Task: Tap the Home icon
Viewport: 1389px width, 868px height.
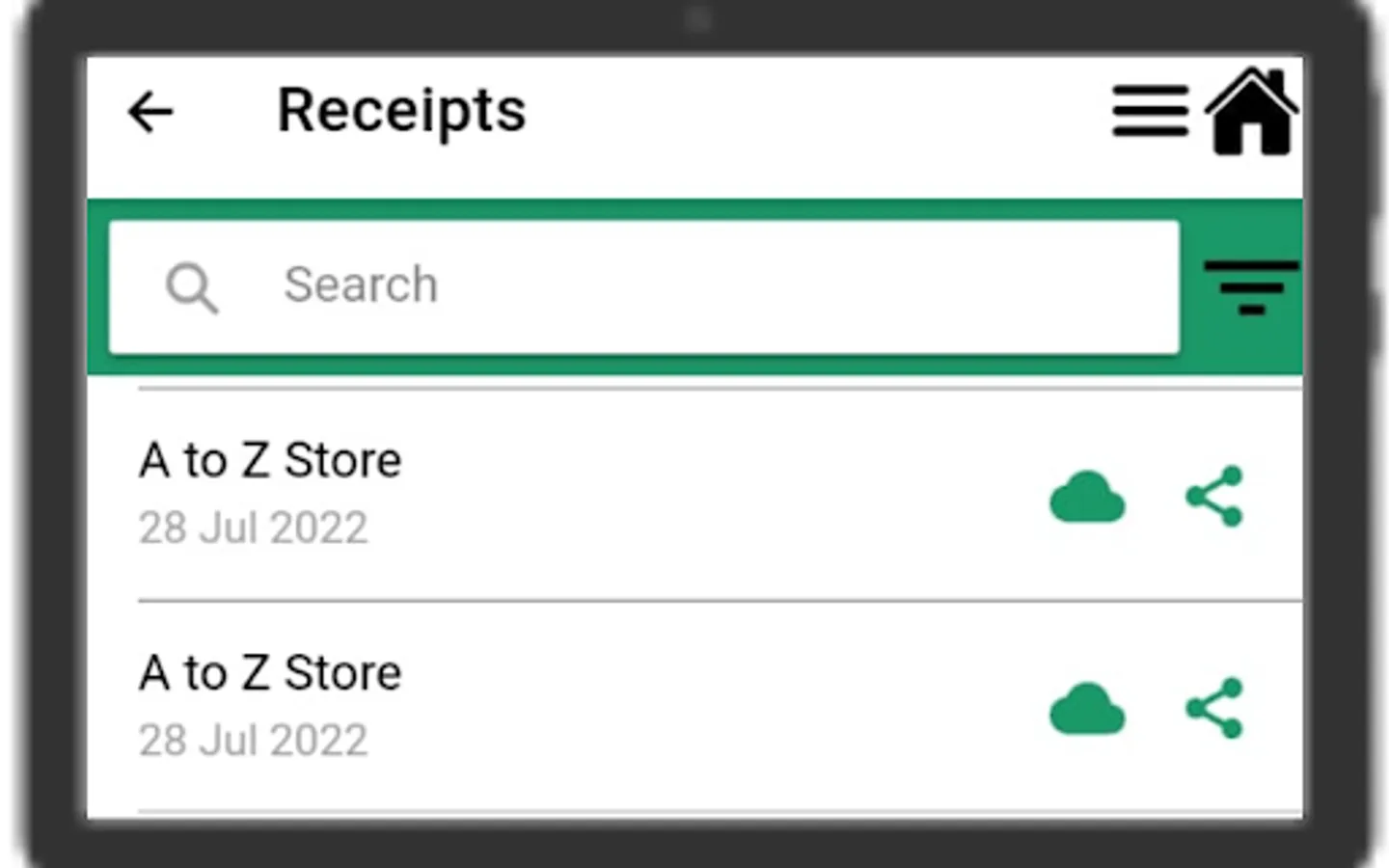Action: [x=1251, y=111]
